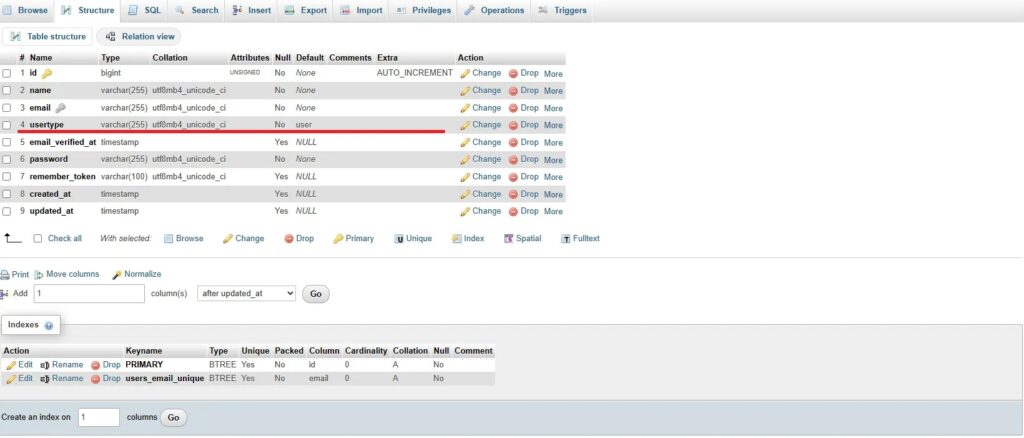Tick the checkbox for the usertype column
Screen dimensions: 1024x438
7,125
